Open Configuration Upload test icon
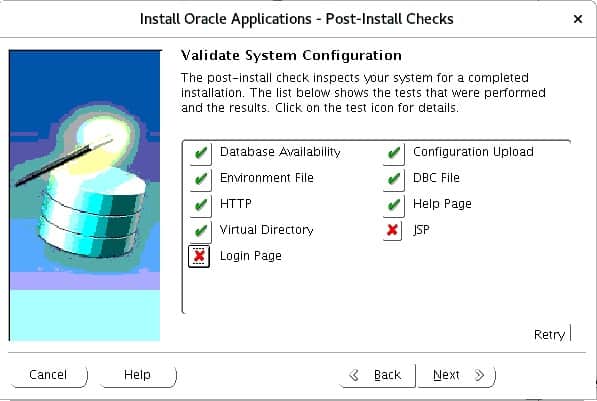Screen dimensions: 597x401 [394, 153]
